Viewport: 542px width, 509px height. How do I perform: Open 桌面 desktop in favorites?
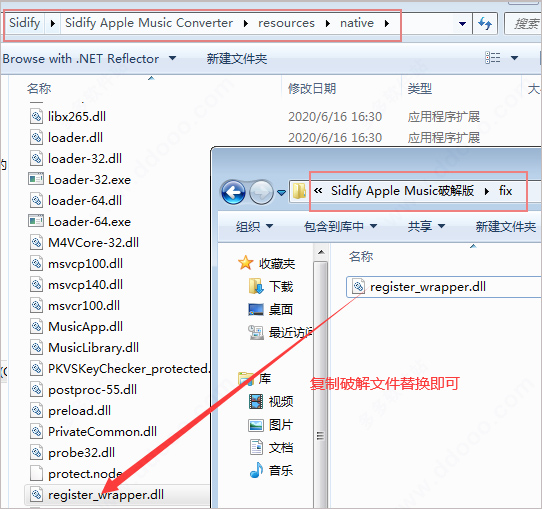click(271, 309)
